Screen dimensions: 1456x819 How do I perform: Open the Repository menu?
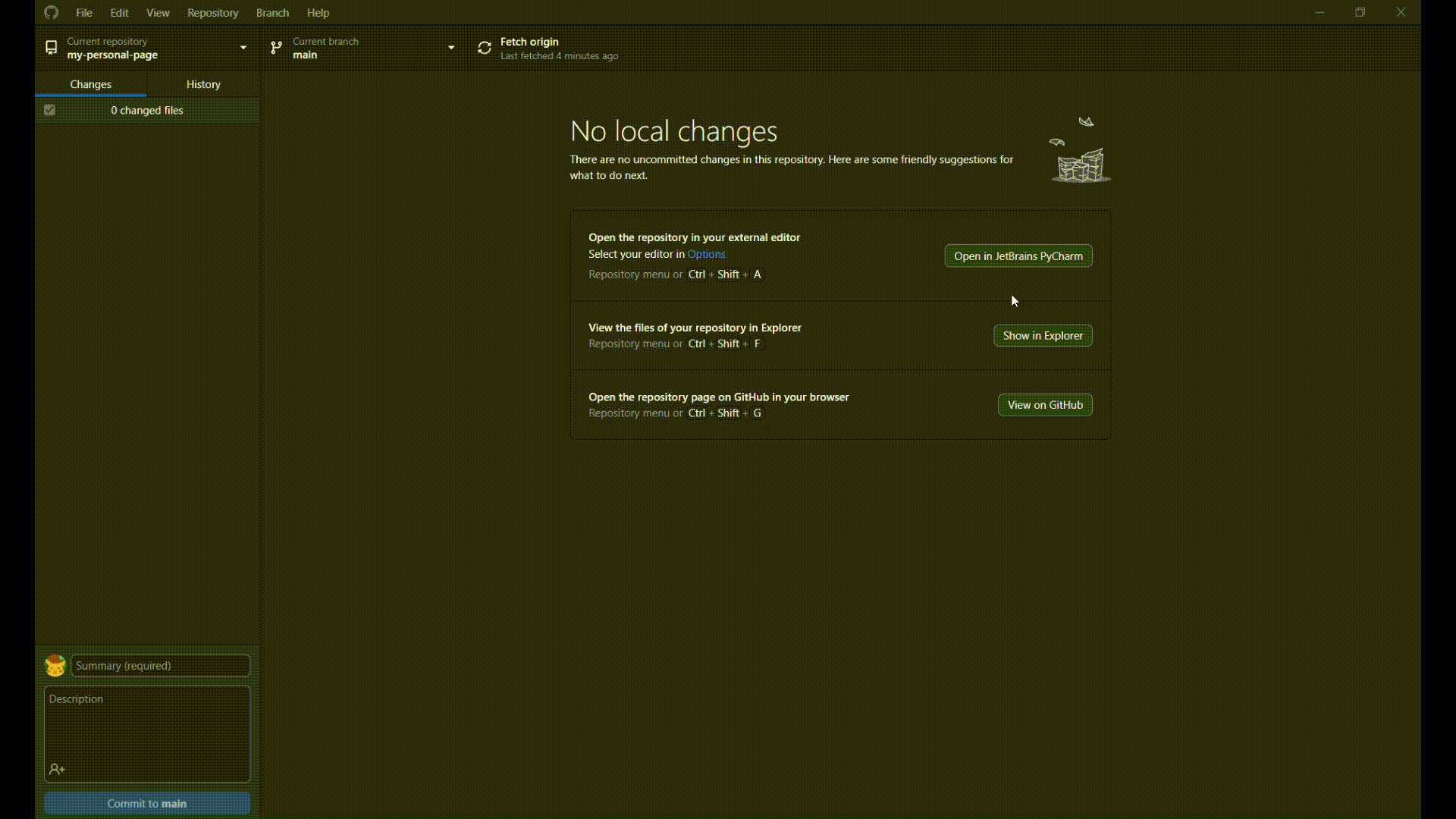click(213, 12)
